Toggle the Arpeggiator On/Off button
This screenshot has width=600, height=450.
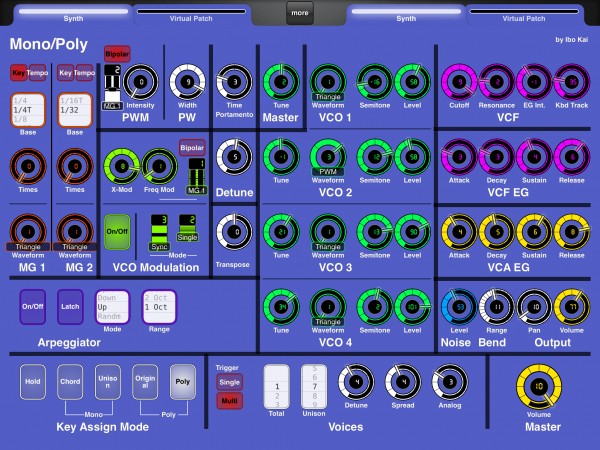pos(33,307)
